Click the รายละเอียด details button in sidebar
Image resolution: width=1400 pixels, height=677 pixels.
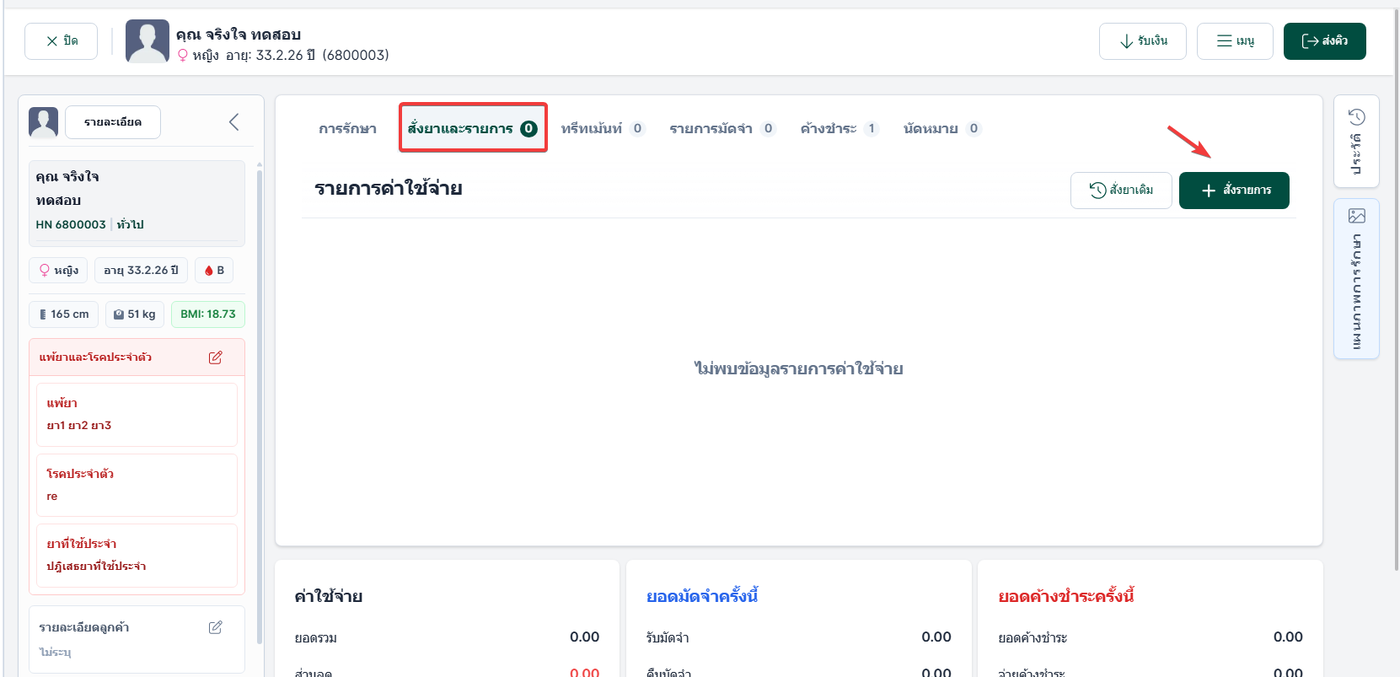[x=113, y=122]
